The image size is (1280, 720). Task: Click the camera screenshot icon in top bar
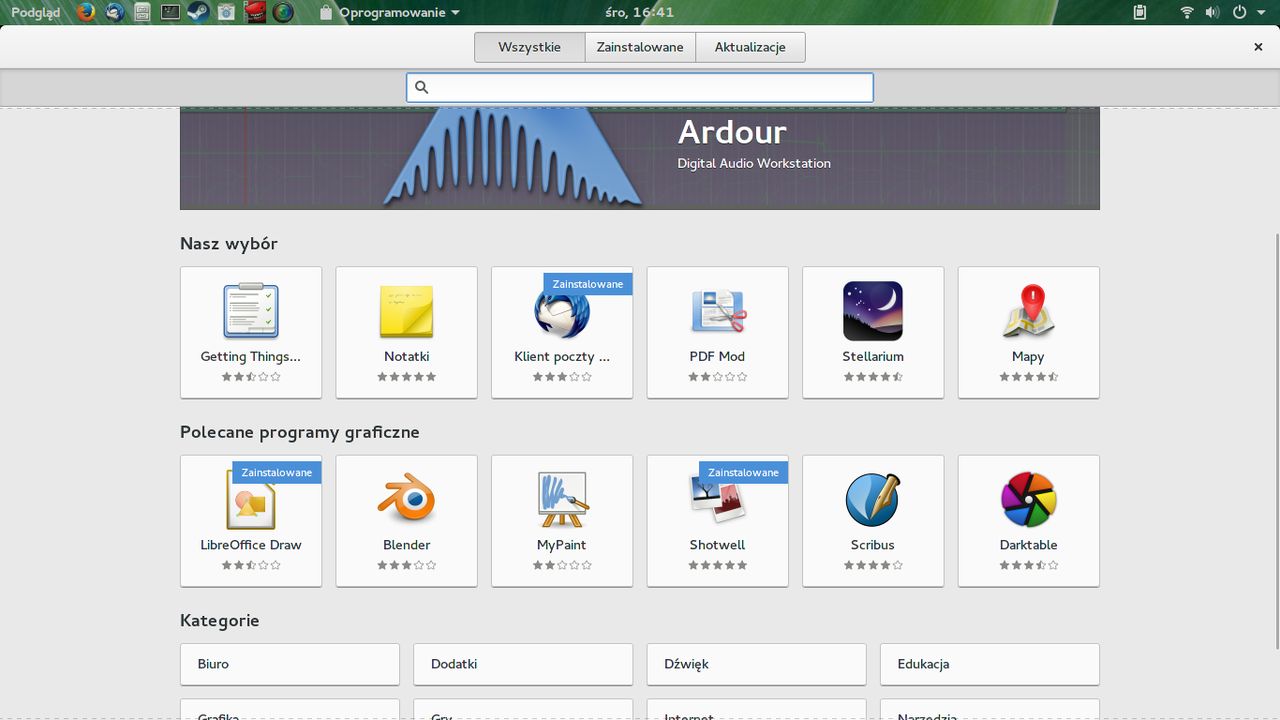pos(226,12)
